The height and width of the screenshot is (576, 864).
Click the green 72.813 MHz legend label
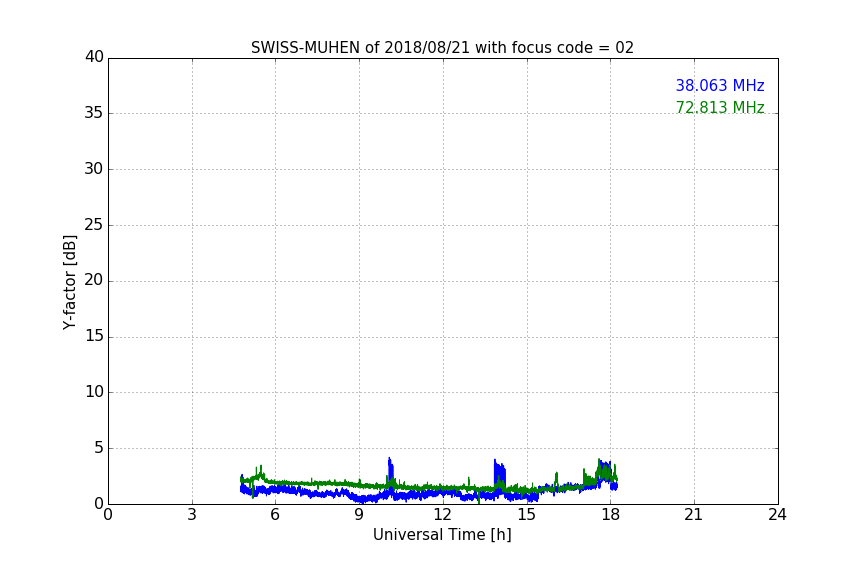click(x=720, y=107)
